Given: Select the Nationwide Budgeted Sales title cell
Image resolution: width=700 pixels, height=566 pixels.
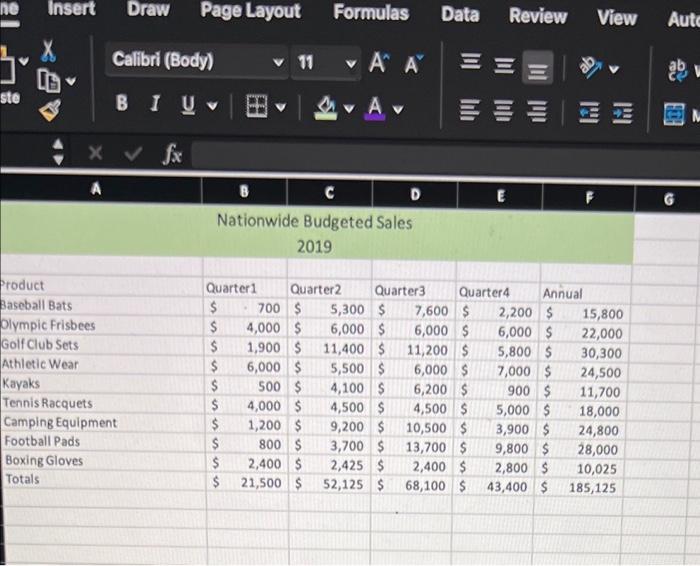Looking at the screenshot, I should [315, 222].
